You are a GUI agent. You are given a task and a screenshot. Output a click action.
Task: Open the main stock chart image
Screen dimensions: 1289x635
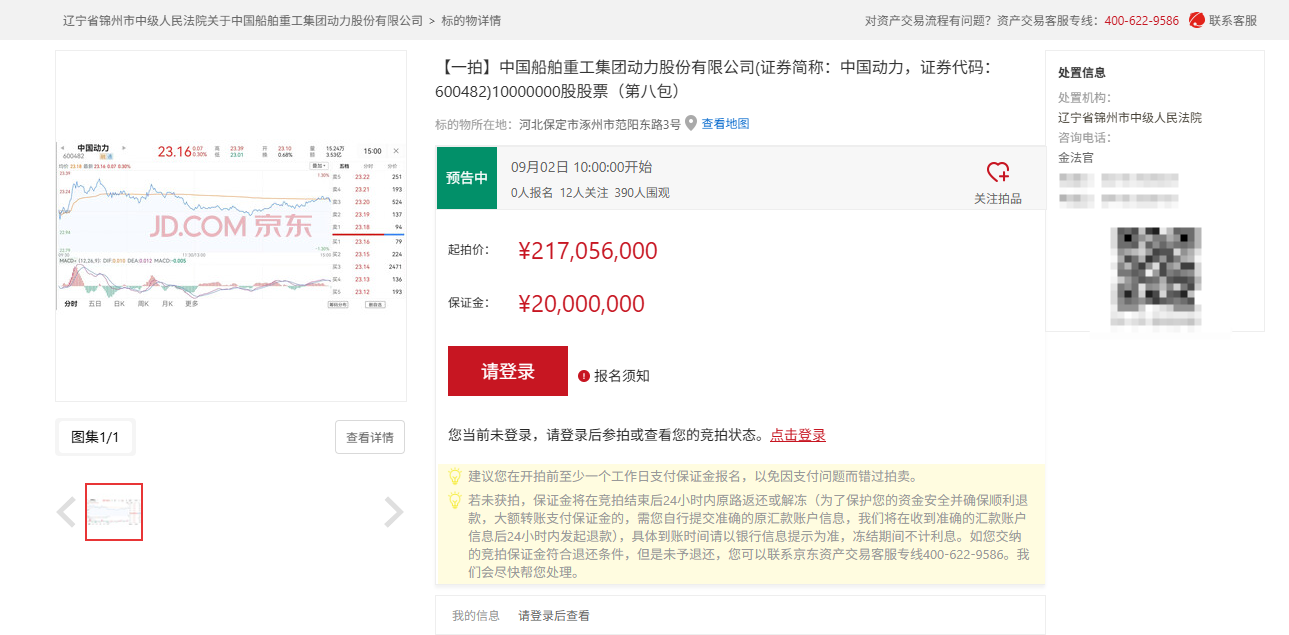click(231, 225)
